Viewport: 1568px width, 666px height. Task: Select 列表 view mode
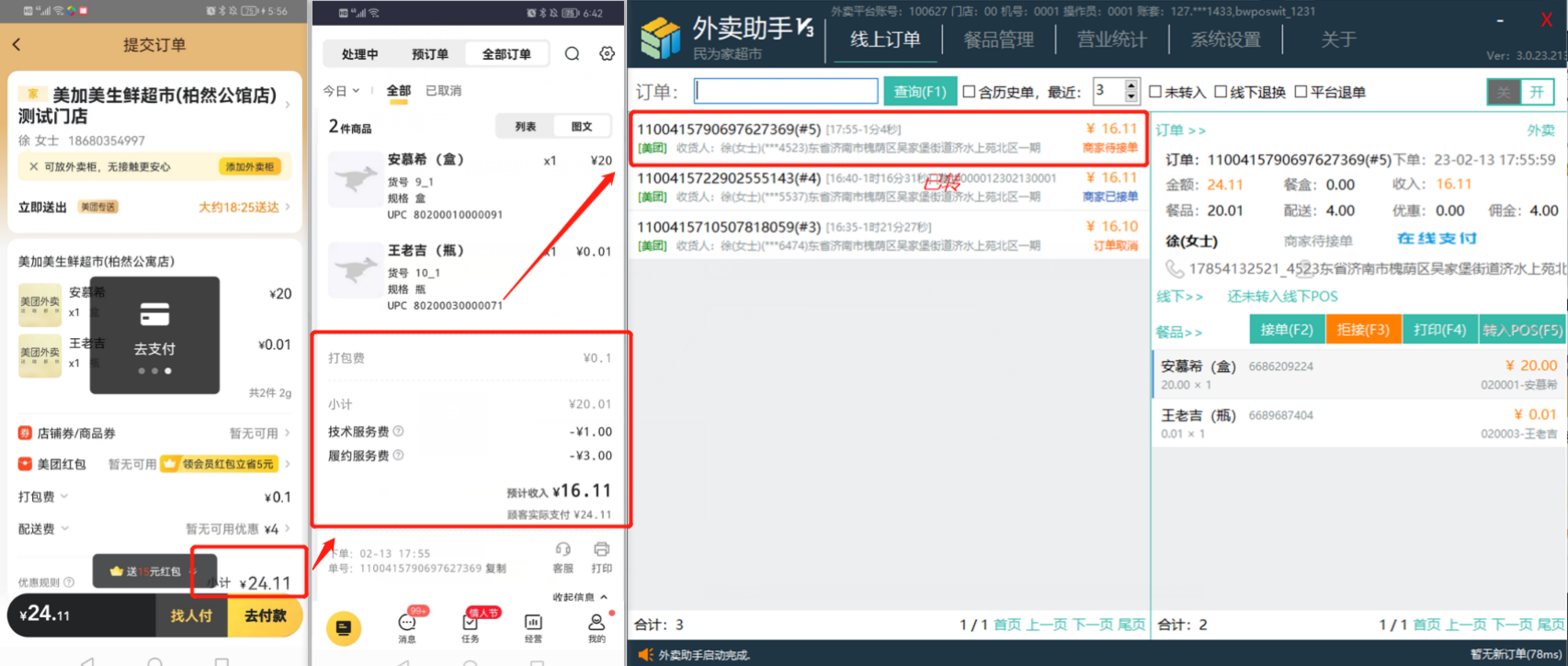[526, 126]
